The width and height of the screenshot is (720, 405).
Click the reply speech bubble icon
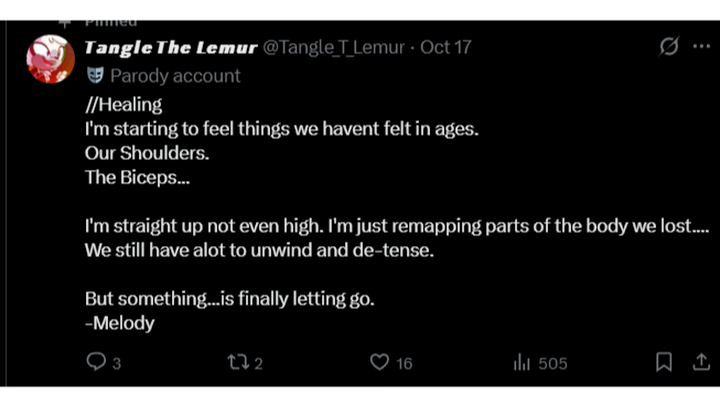(96, 362)
